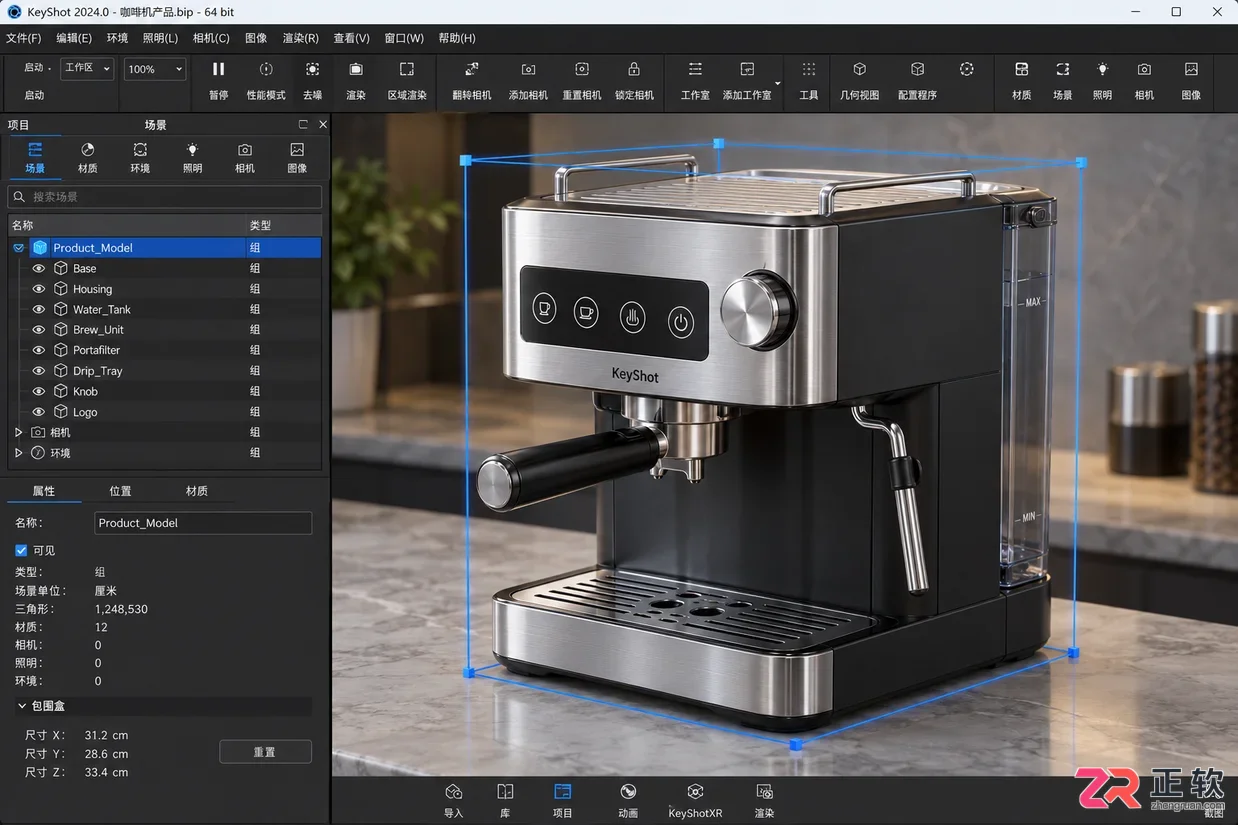Hide the Base group with its eye icon

(39, 268)
